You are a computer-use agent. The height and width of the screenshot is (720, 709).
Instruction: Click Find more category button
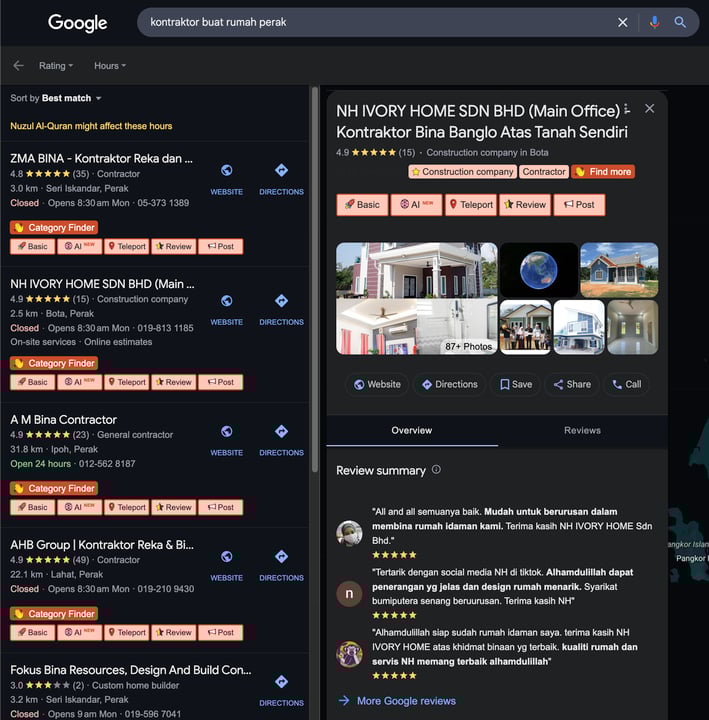603,172
